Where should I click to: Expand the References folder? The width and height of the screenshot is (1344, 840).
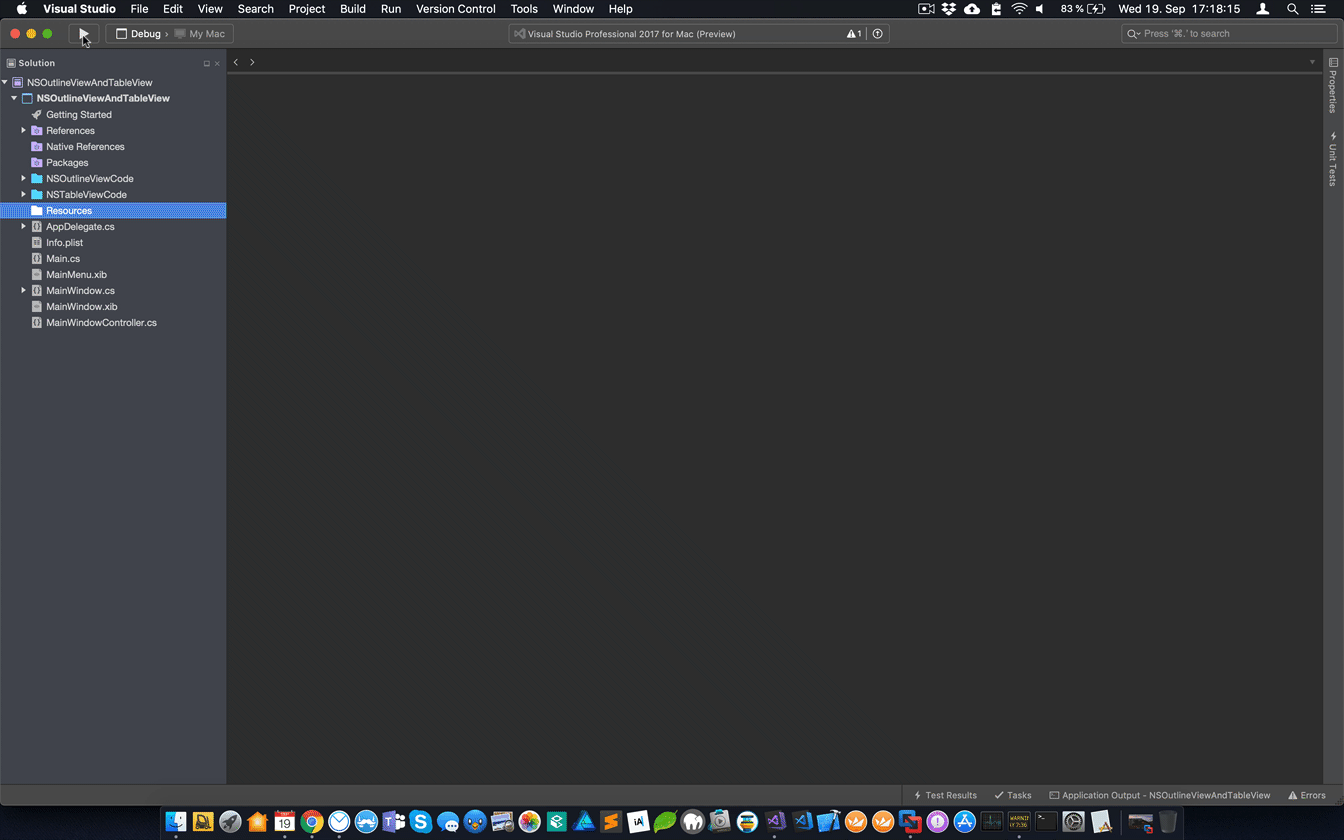point(23,131)
